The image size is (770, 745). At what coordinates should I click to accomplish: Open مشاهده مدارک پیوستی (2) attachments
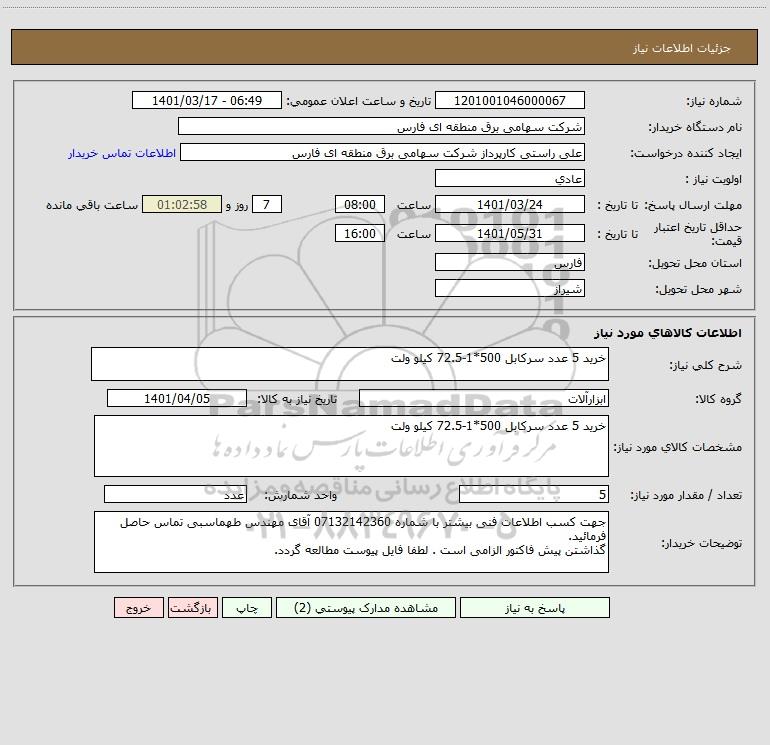(x=366, y=607)
